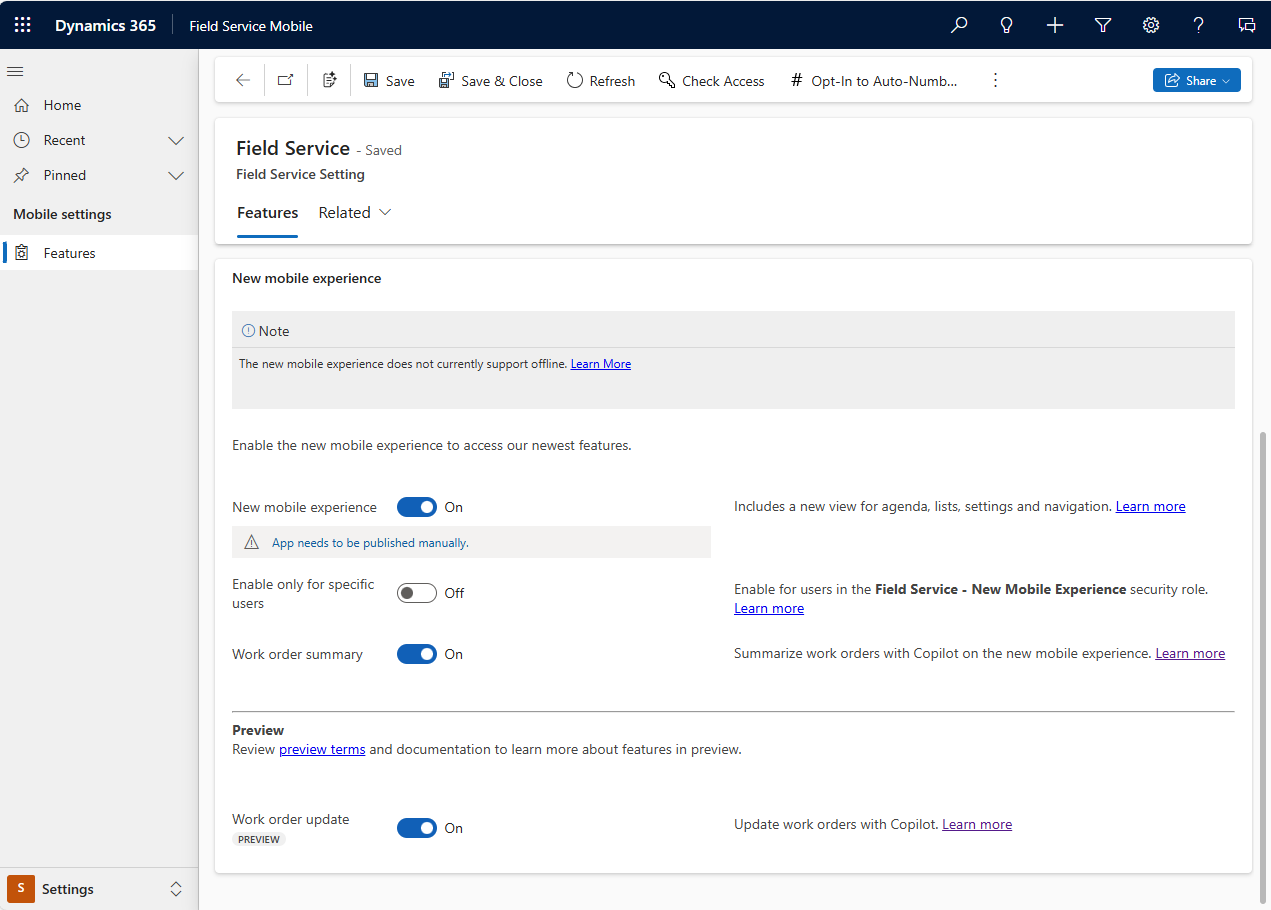Click the help question mark icon
1271x910 pixels.
[x=1199, y=25]
